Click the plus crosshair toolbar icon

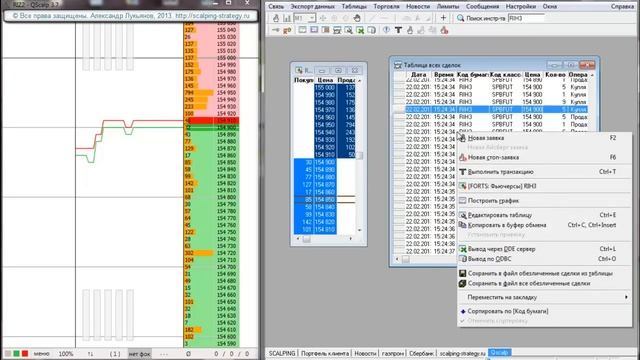(x=443, y=18)
